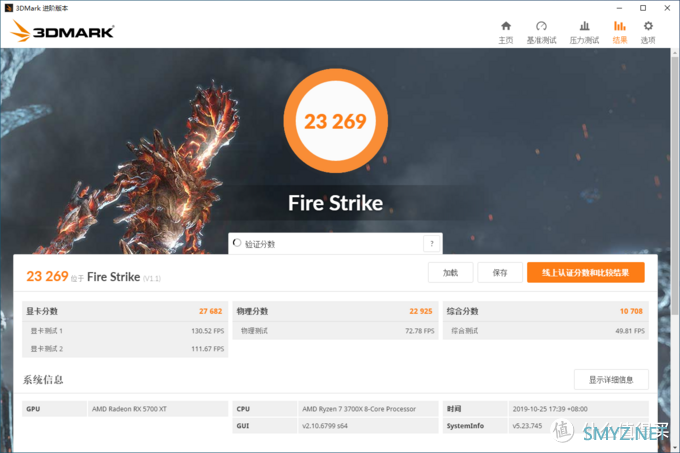Expand details with 显示详细信息 button
This screenshot has height=453, width=680.
tap(610, 379)
